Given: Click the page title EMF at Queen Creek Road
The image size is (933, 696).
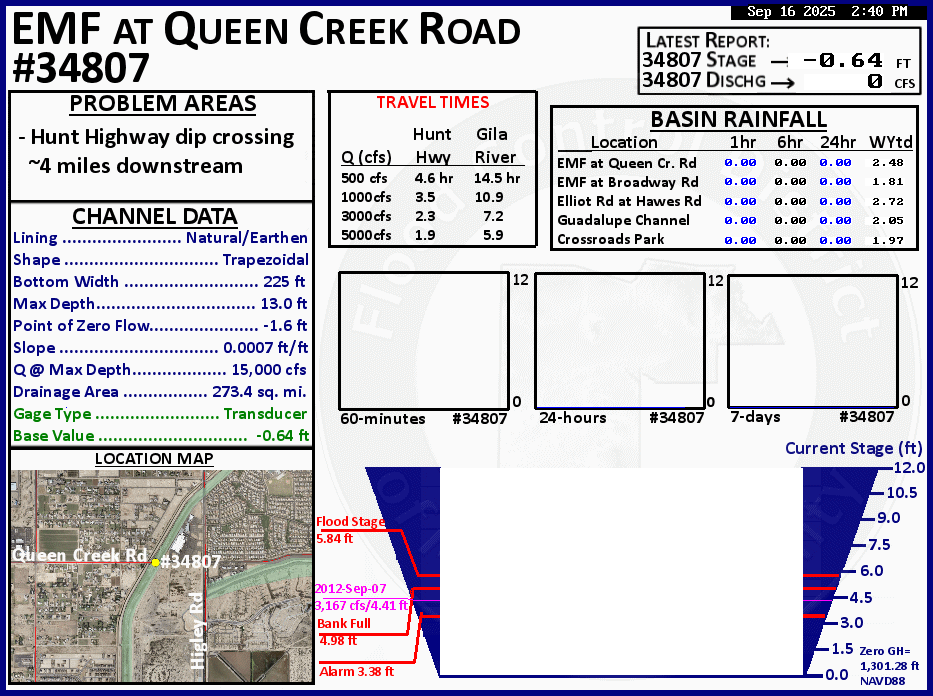Looking at the screenshot, I should coord(266,29).
